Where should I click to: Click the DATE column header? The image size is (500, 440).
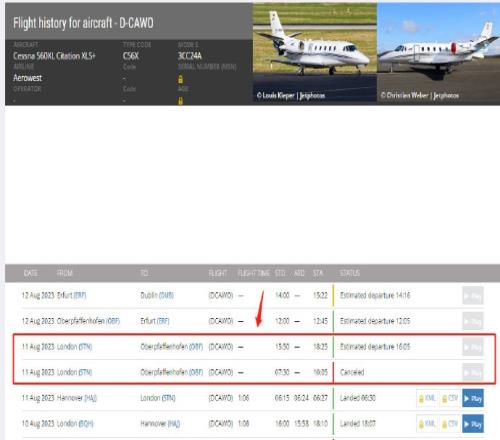pos(30,273)
